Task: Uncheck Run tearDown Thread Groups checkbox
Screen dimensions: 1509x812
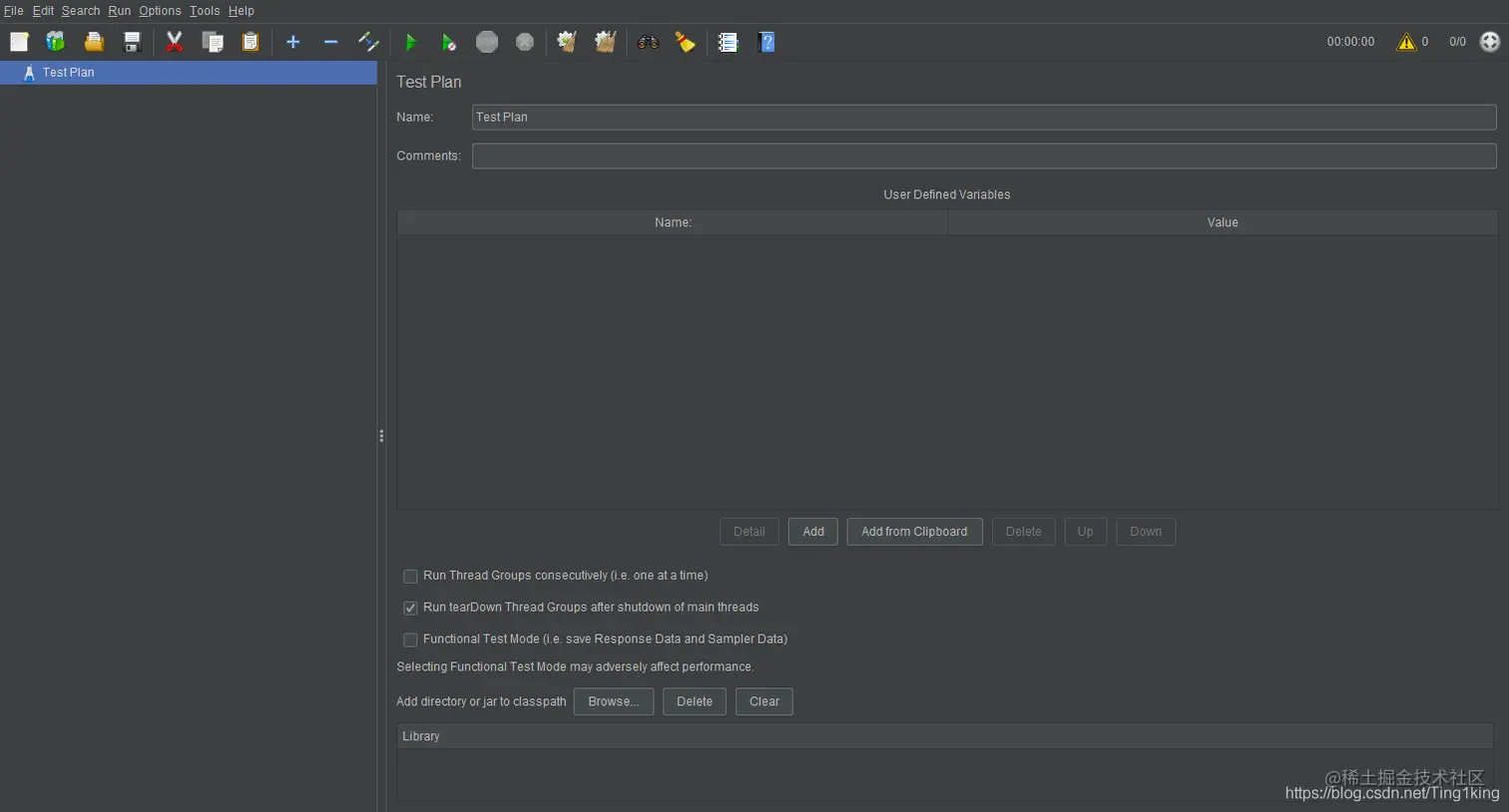Action: [x=410, y=609]
